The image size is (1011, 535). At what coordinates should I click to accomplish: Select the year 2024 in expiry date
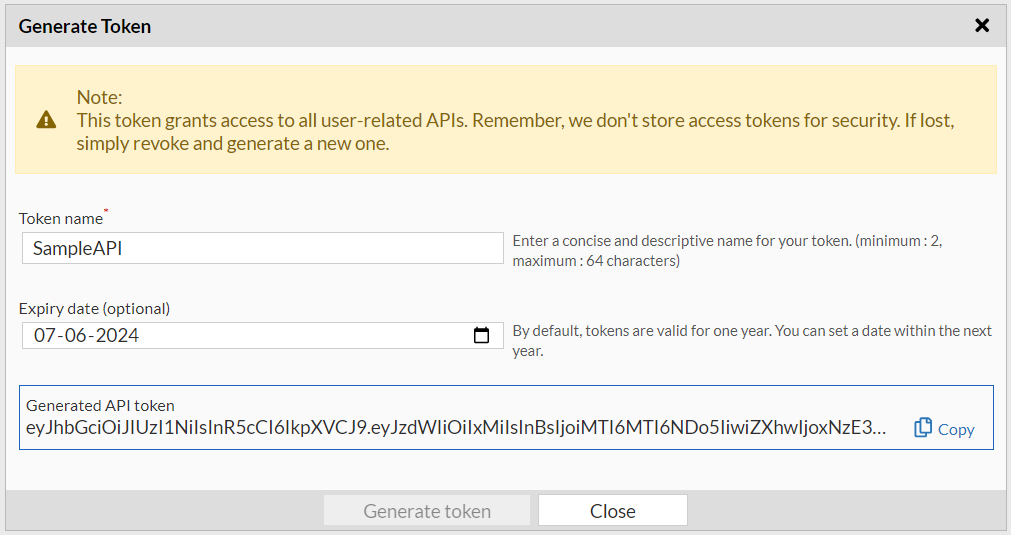118,336
